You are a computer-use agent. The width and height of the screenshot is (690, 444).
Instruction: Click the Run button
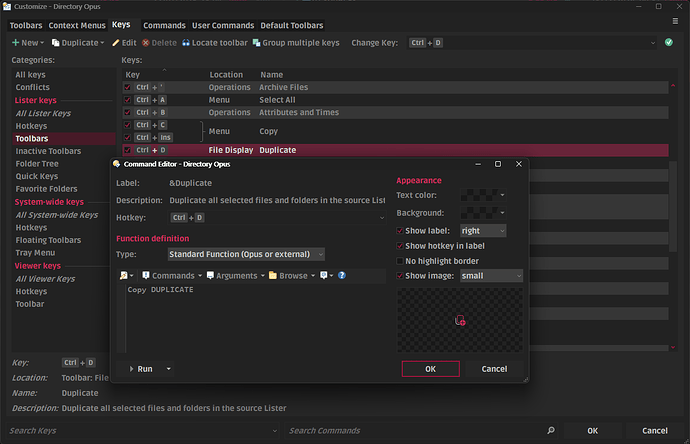(x=141, y=369)
